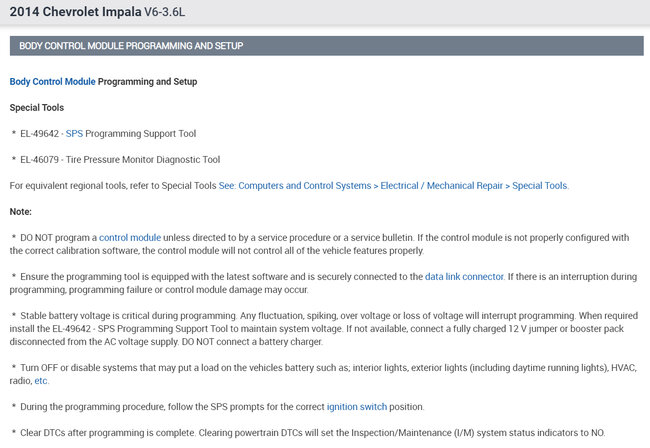Click the Note: heading

[x=21, y=211]
